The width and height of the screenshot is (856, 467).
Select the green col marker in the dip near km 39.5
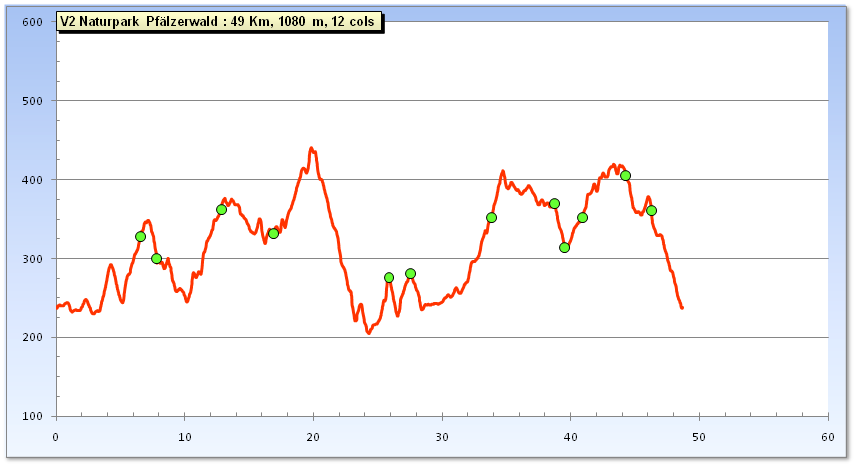pos(564,247)
